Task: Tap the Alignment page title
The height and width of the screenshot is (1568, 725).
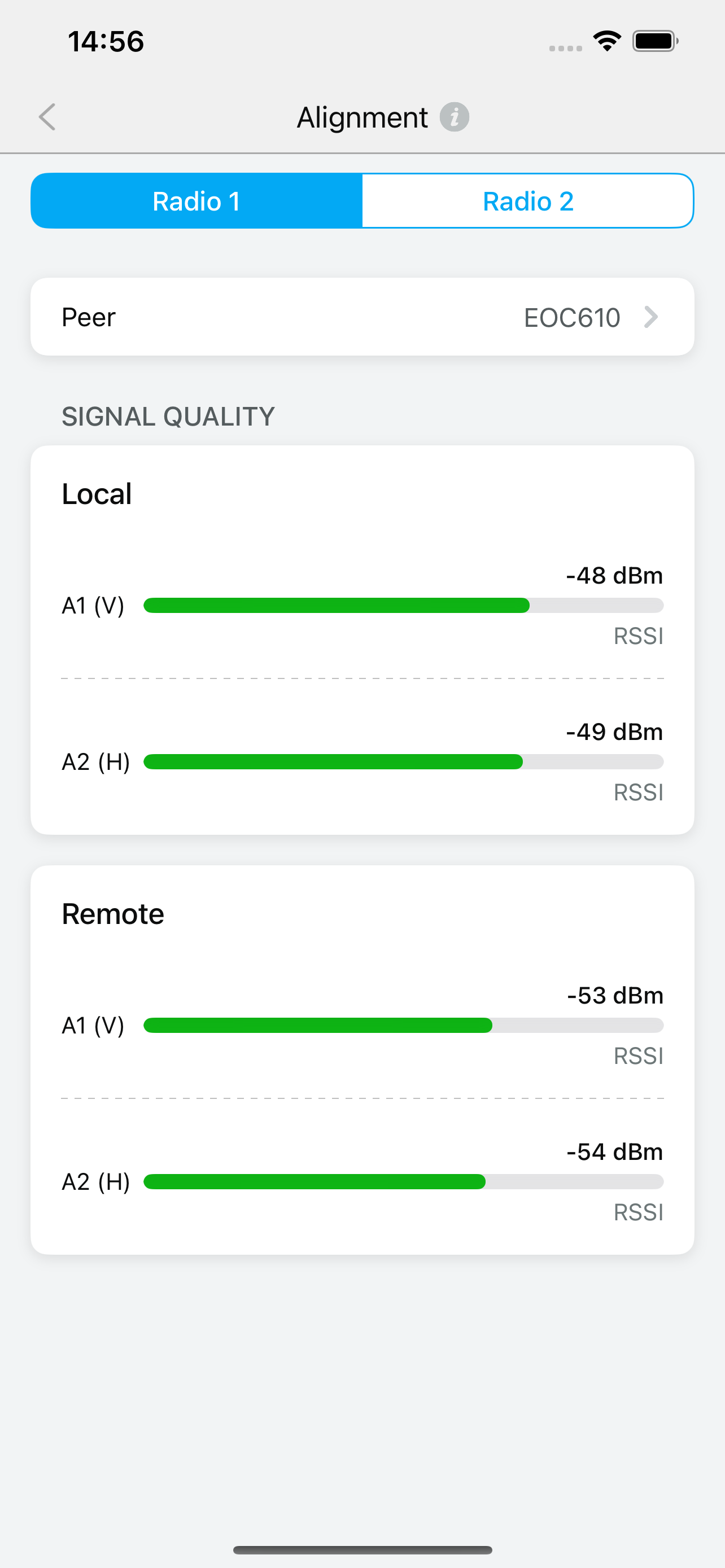Action: coord(362,117)
